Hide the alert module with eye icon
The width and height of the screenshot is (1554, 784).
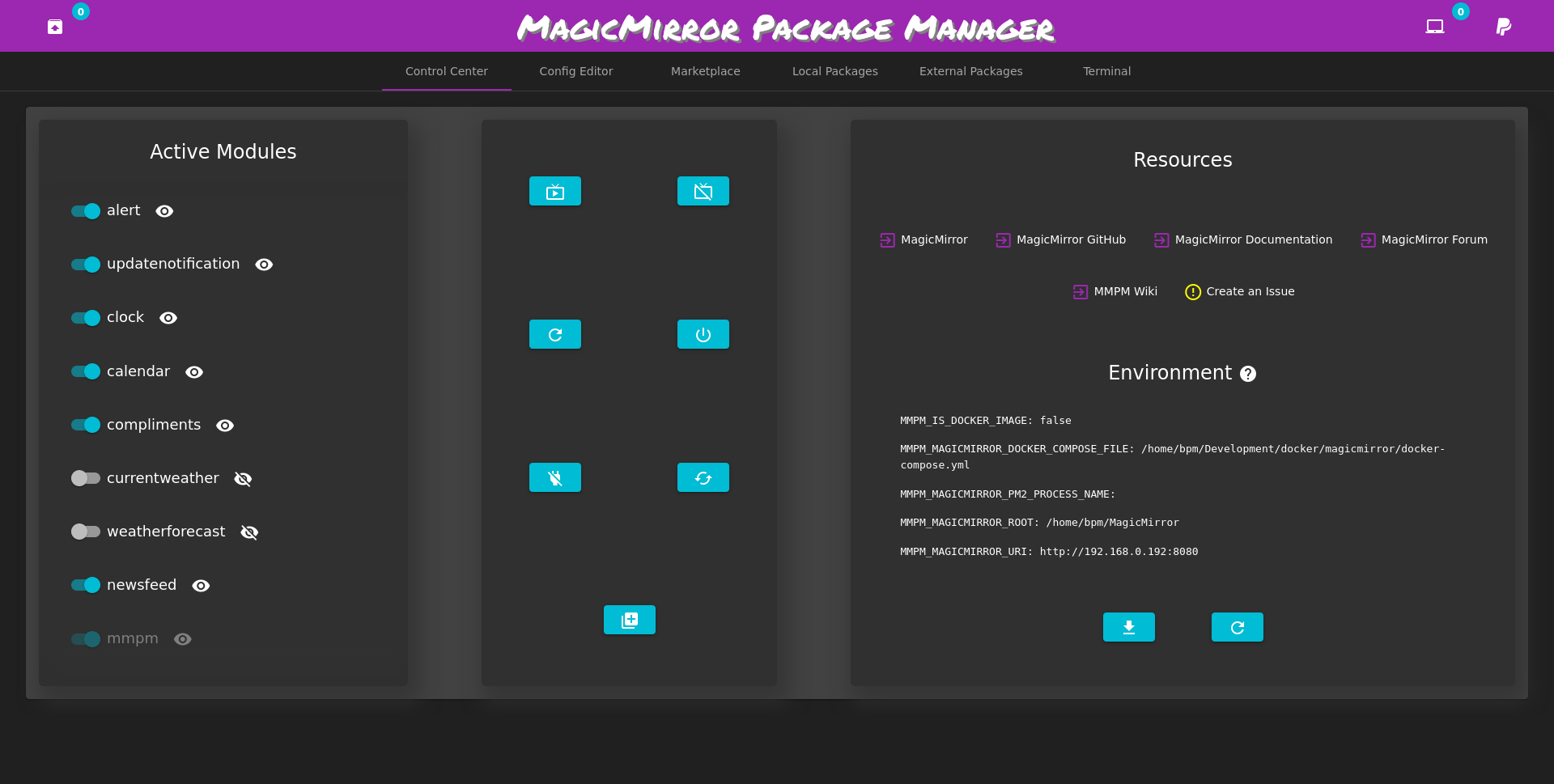pyautogui.click(x=164, y=211)
